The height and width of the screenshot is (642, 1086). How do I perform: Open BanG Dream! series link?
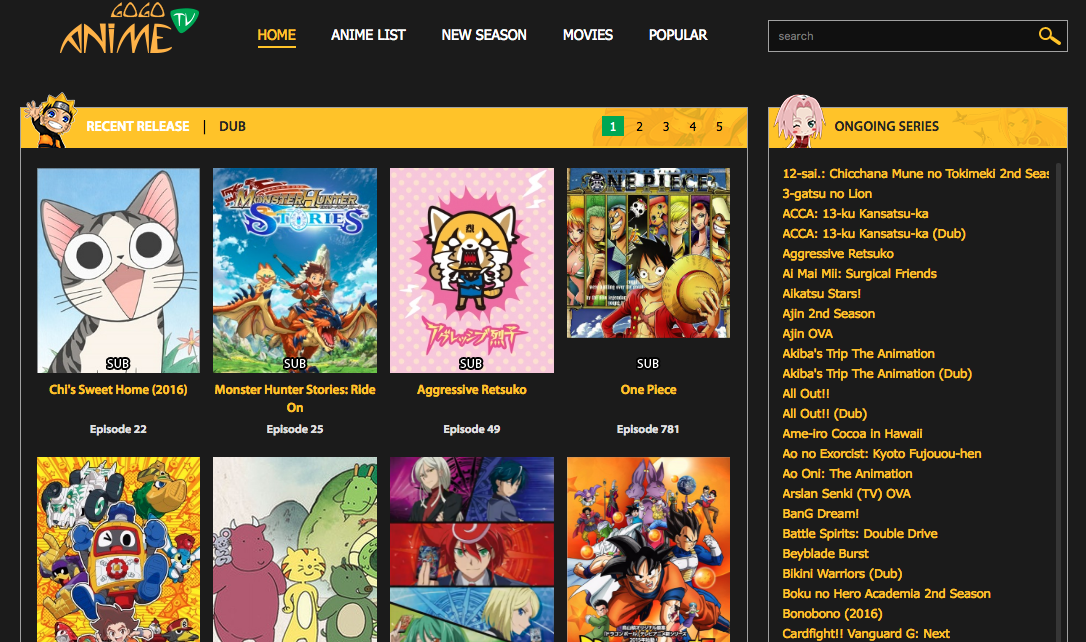click(821, 514)
